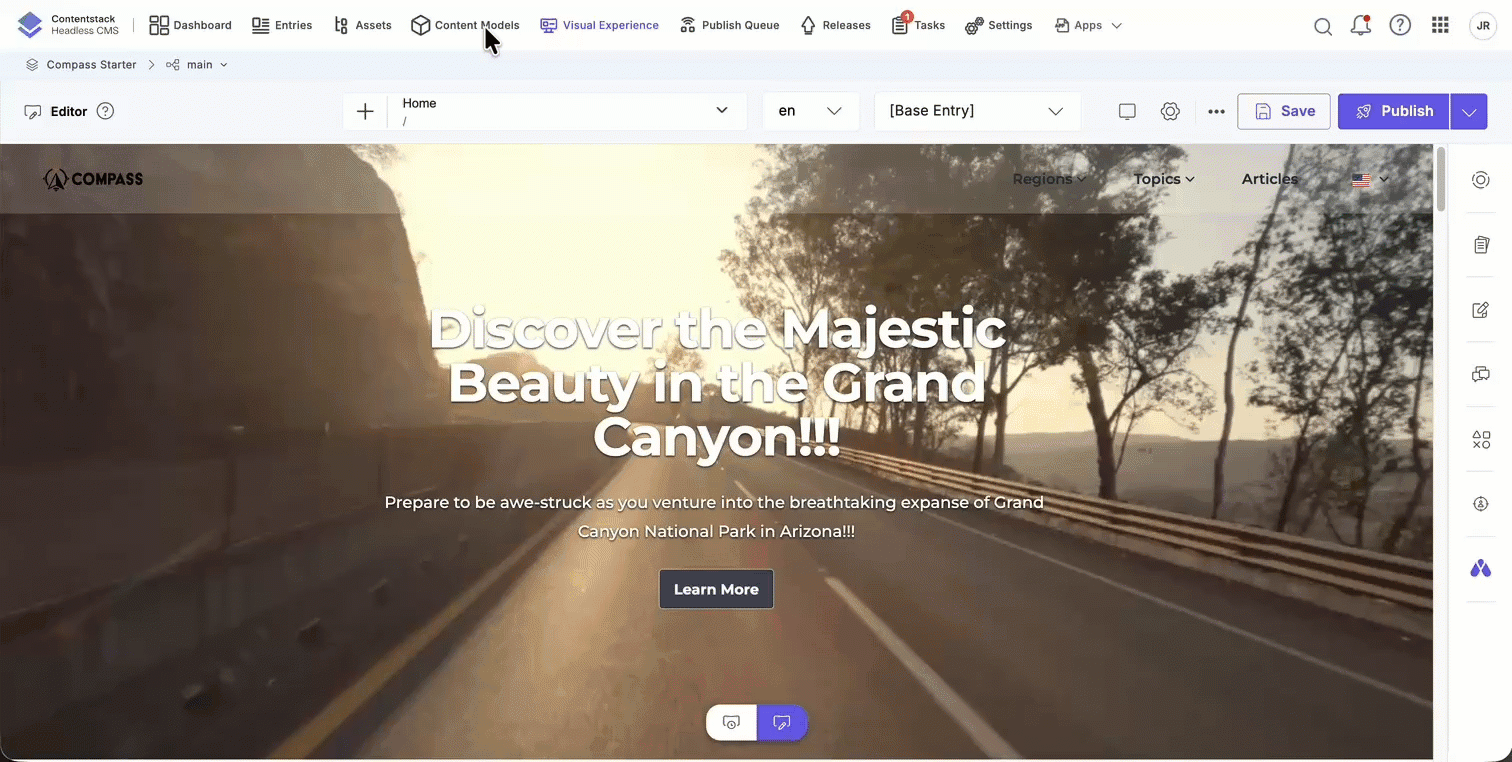Click the desktop device preview icon
The width and height of the screenshot is (1512, 762).
click(x=1127, y=111)
